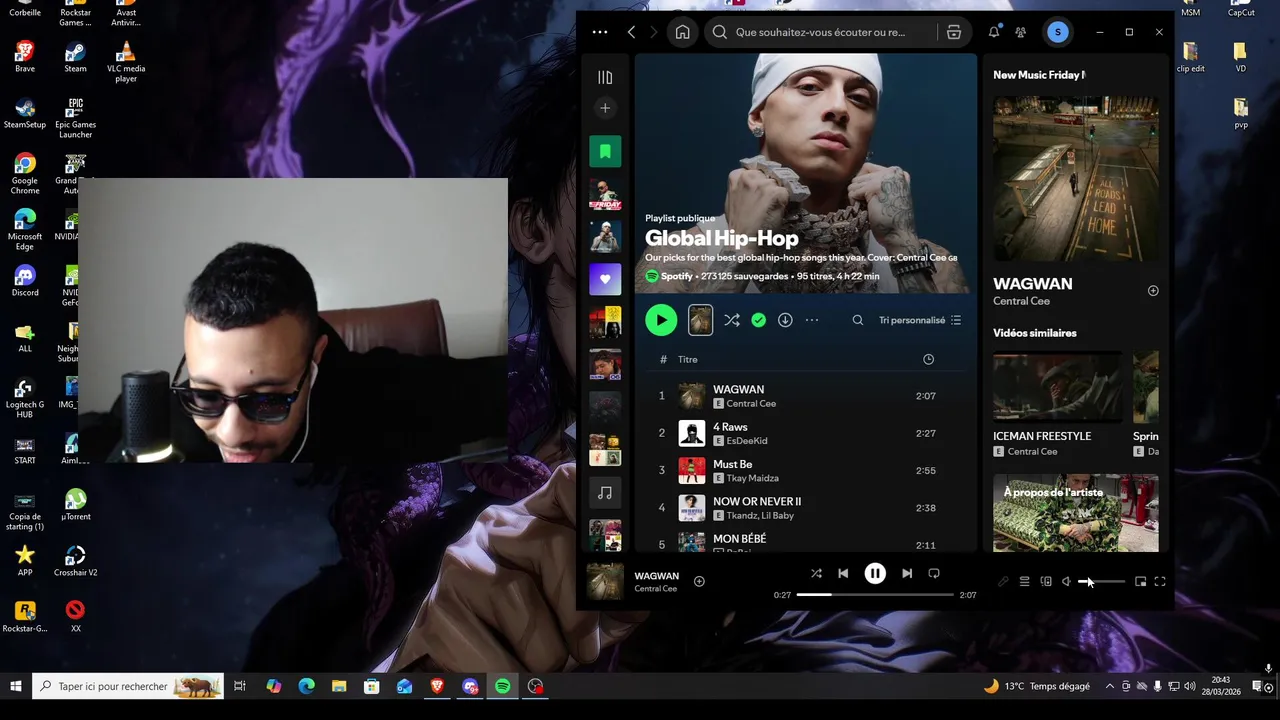Screen dimensions: 1280x720
Task: Skip to next track
Action: click(x=907, y=573)
